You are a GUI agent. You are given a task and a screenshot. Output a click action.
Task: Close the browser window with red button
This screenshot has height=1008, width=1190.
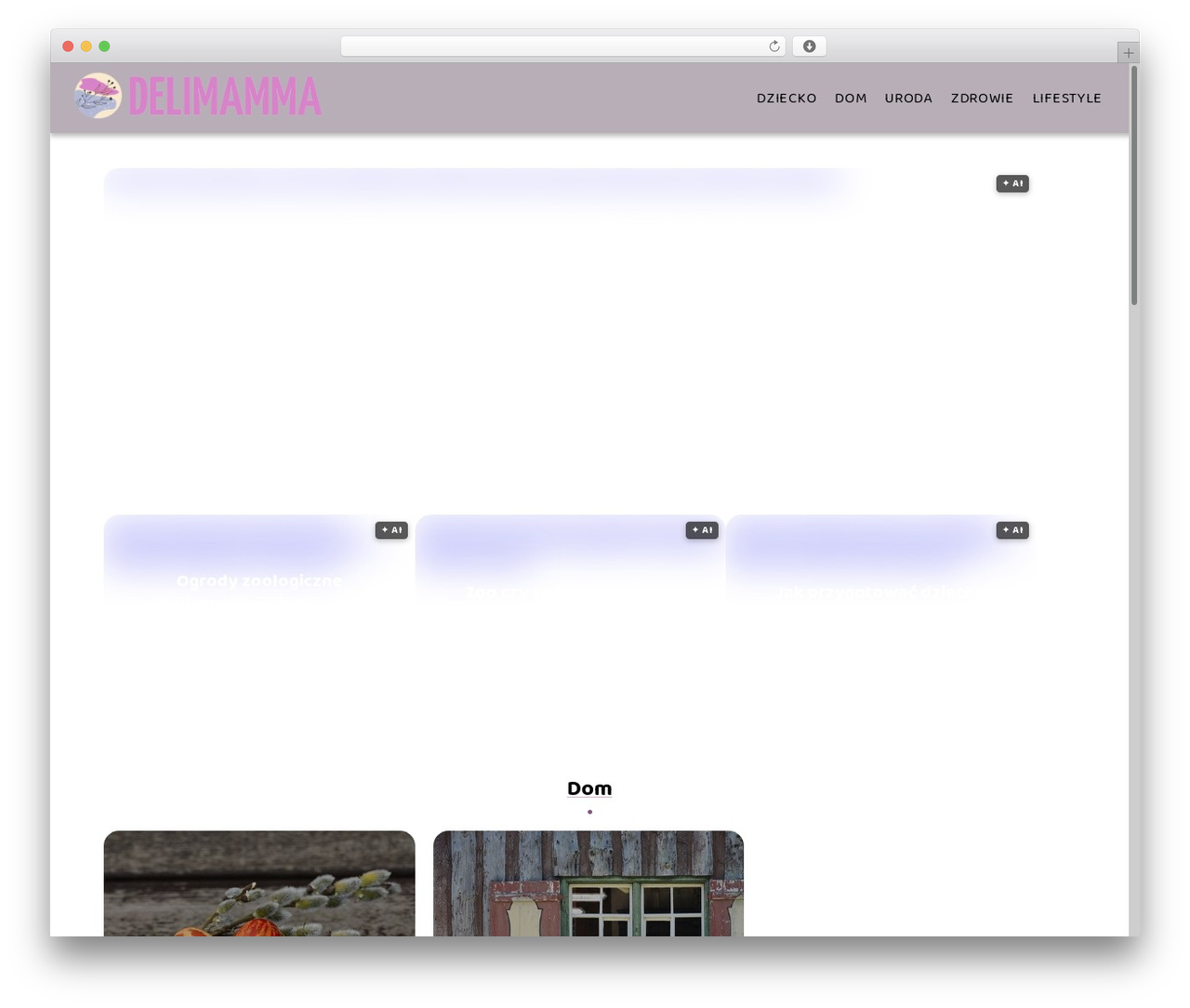68,46
